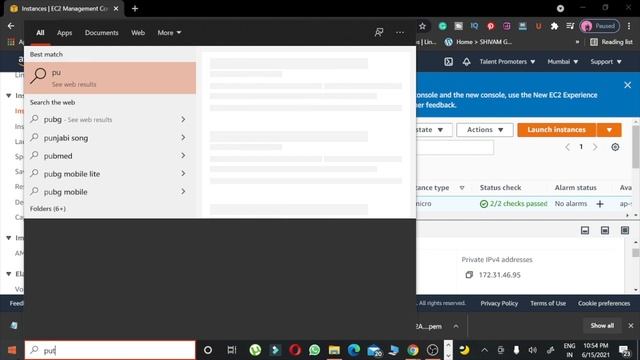The image size is (640, 360).
Task: Select the Web search tab
Action: pyautogui.click(x=138, y=33)
